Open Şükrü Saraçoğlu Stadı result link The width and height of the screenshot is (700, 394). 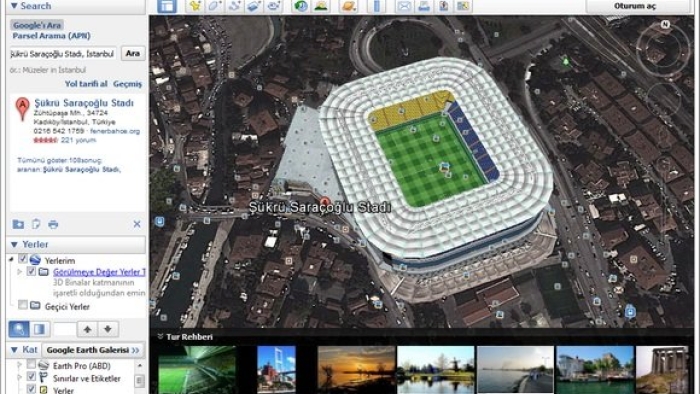(x=84, y=103)
